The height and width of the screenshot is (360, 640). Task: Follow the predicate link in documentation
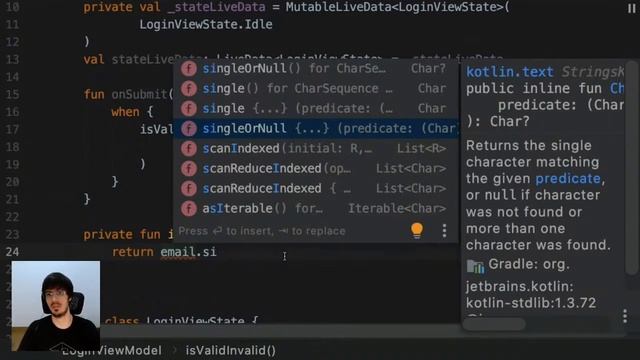click(x=568, y=179)
